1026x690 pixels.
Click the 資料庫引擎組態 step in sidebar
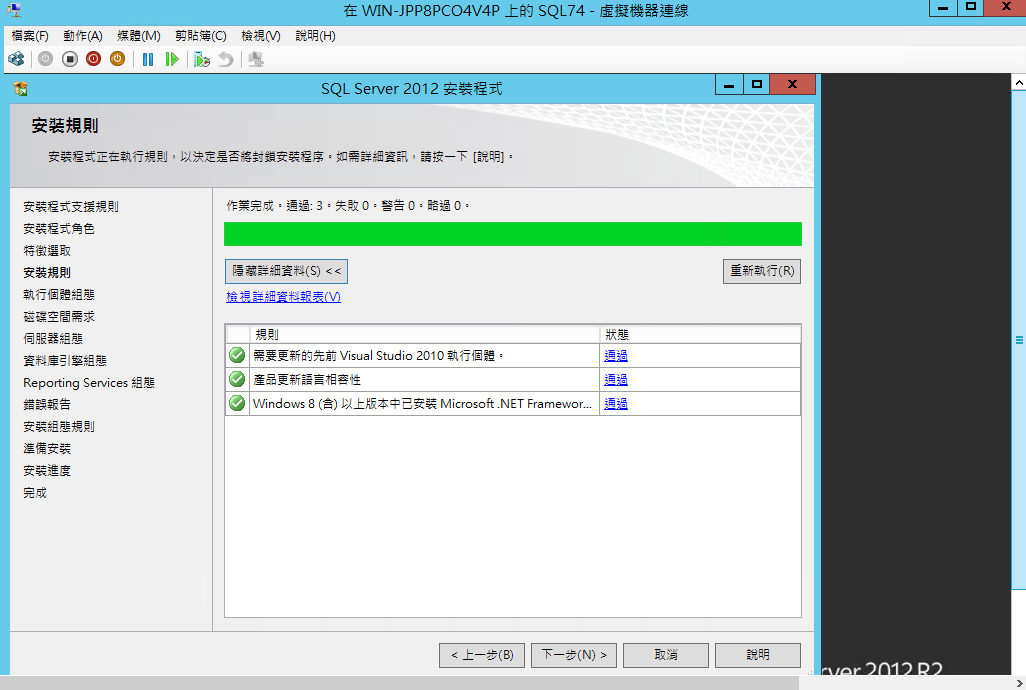point(65,361)
